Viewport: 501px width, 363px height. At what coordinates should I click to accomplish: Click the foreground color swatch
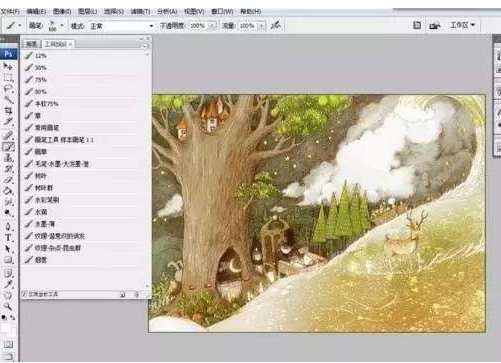[x=6, y=327]
